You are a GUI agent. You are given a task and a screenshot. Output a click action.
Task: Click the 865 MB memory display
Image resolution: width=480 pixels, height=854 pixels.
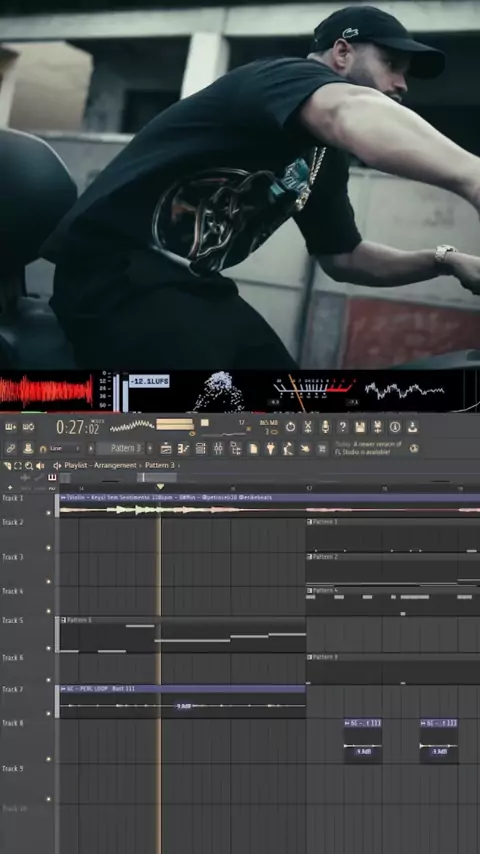pos(269,423)
